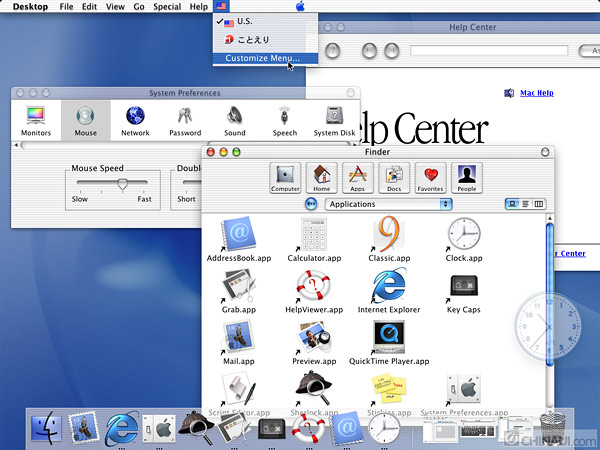Screen dimensions: 600x450
Task: Launch Internet Explorer from the Finder window
Action: click(x=388, y=292)
